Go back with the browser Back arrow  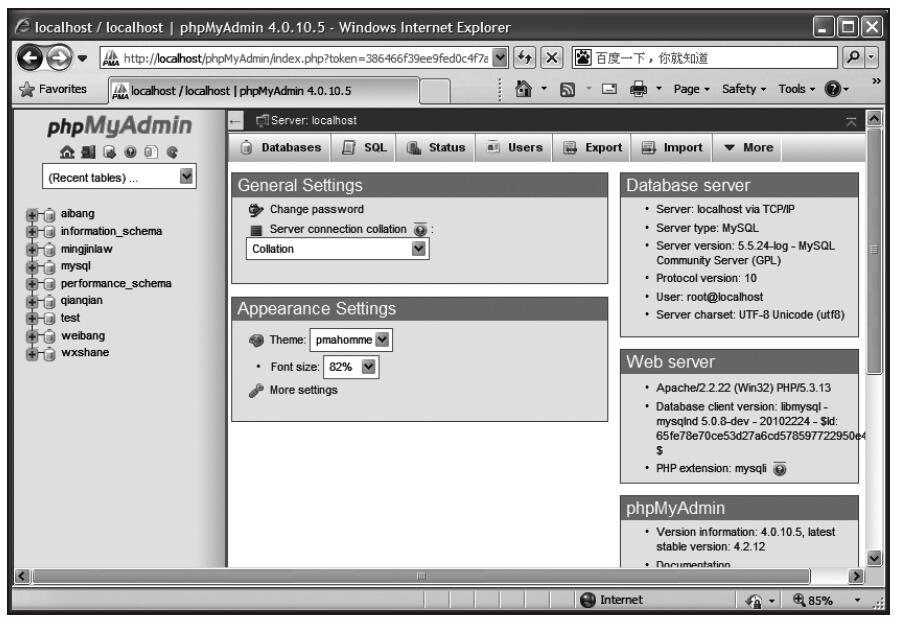click(30, 57)
